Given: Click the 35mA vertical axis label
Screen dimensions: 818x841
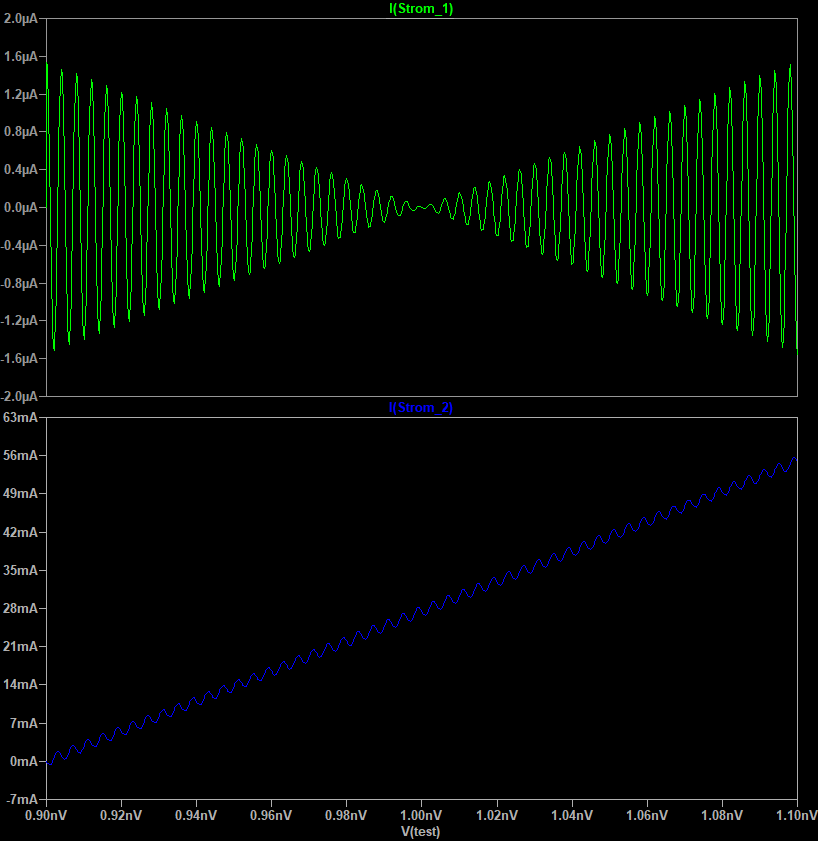Looking at the screenshot, I should coord(20,570).
